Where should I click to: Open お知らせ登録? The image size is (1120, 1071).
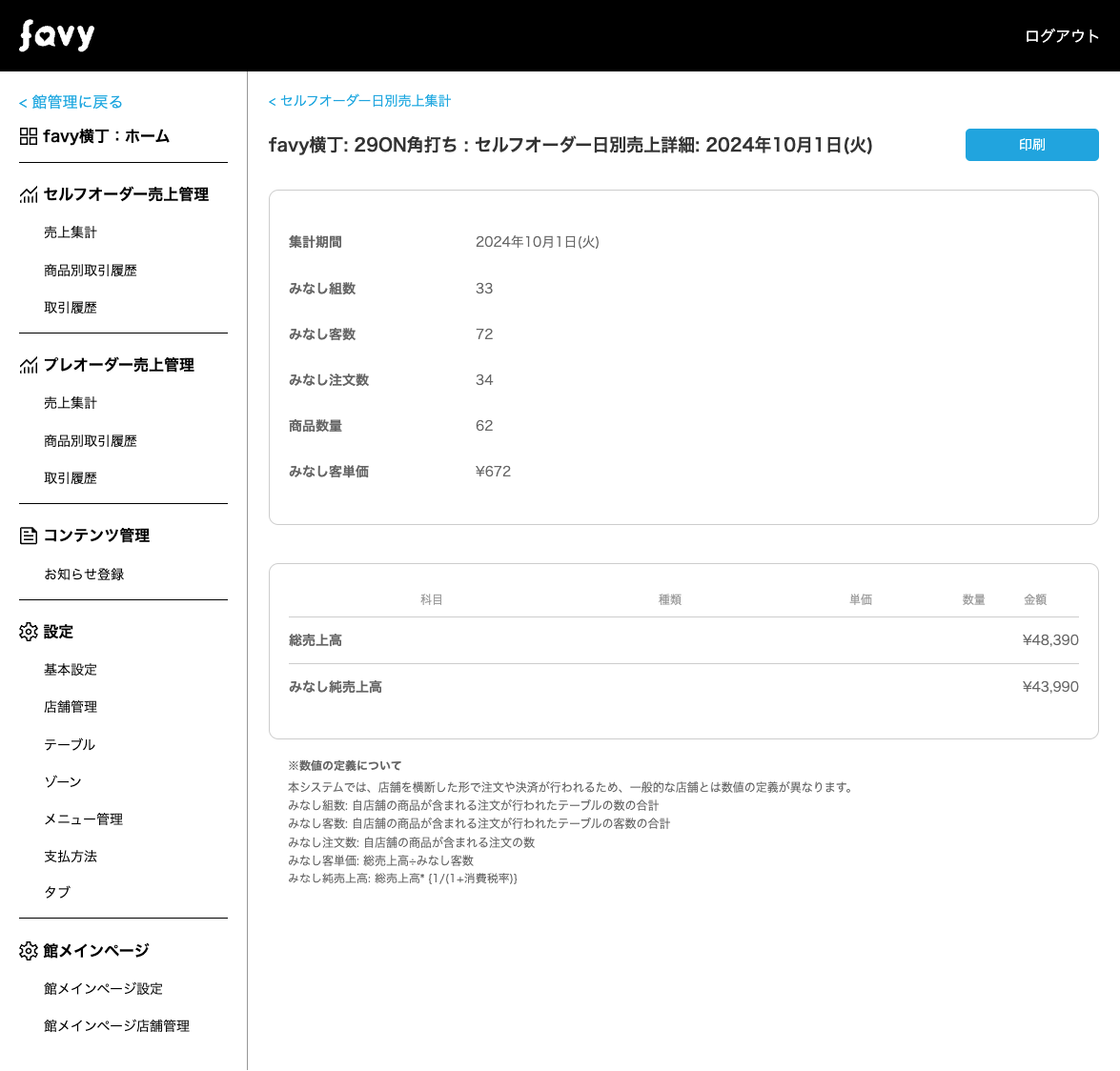(x=84, y=574)
